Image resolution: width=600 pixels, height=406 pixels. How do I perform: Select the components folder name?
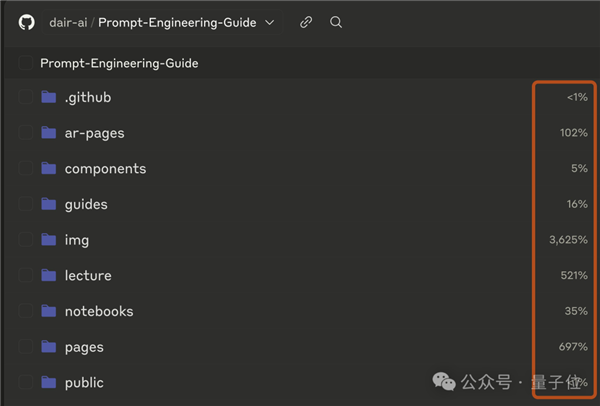tap(105, 169)
